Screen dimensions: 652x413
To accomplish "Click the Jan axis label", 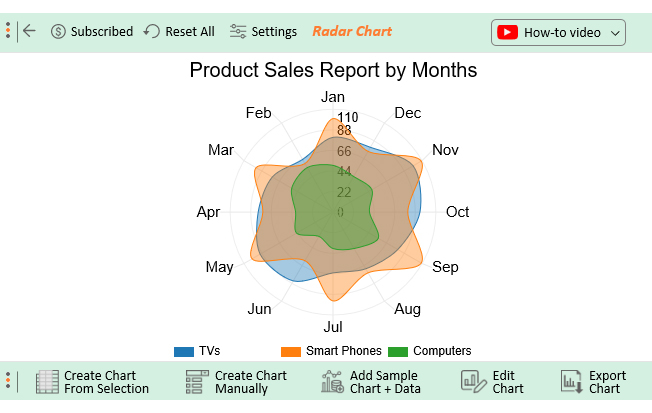I will 333,97.
